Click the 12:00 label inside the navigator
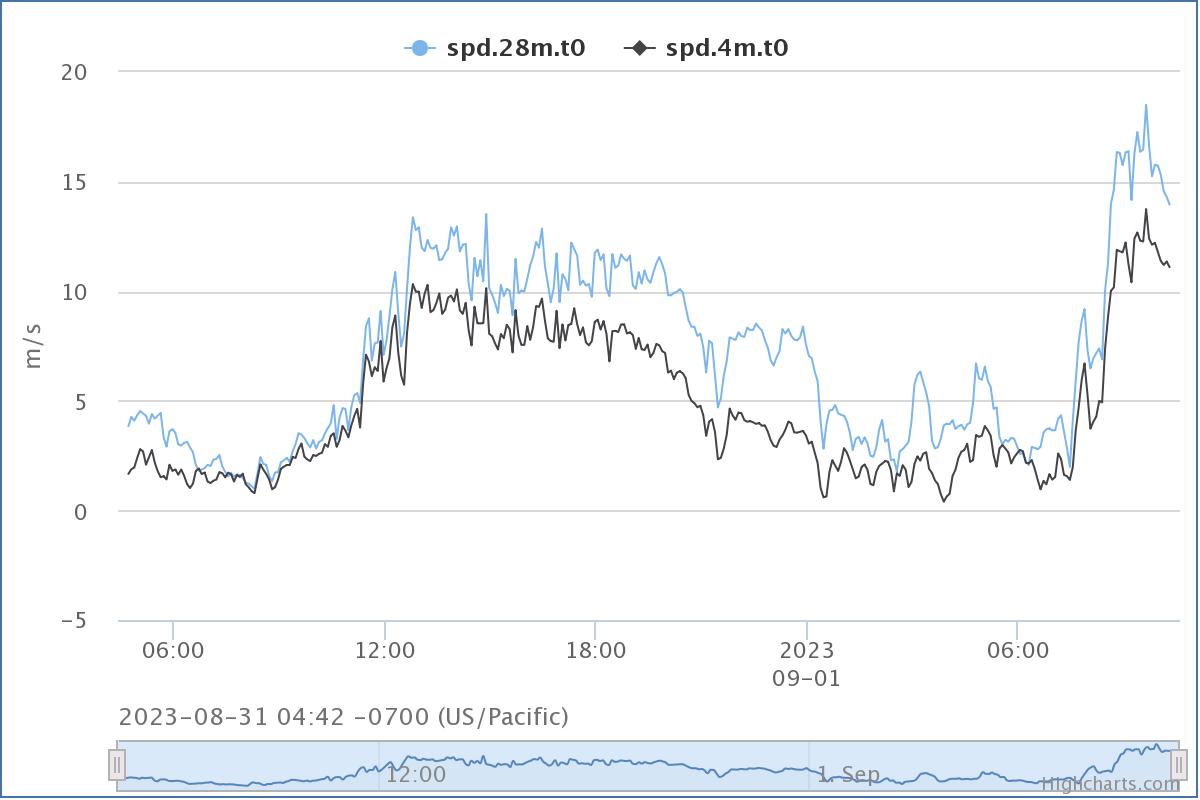1200x800 pixels. (x=416, y=774)
